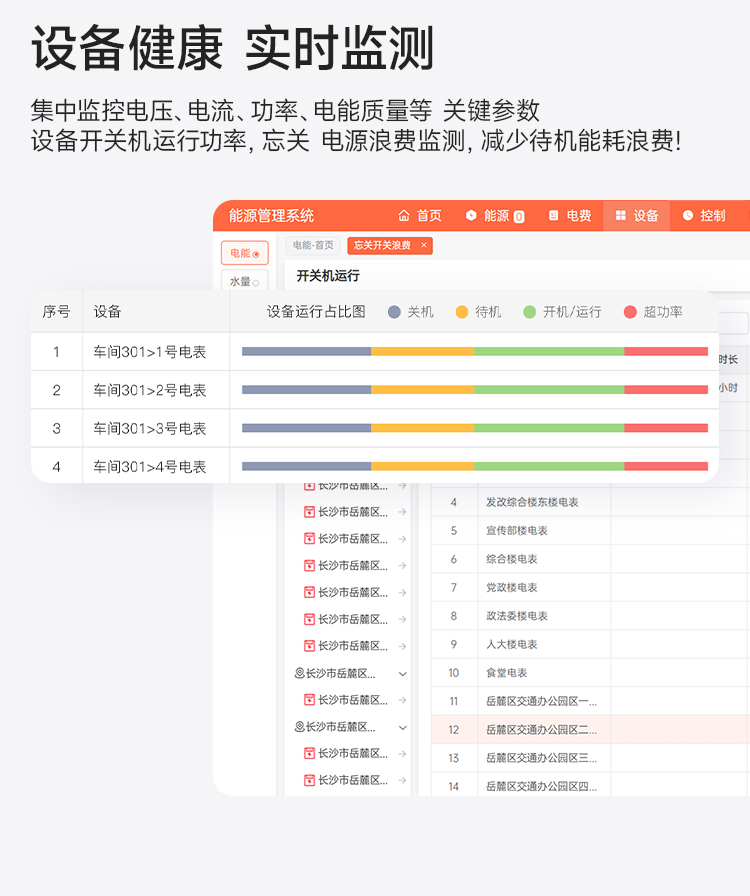Click the gray segment of 4号电表 bar
This screenshot has width=750, height=896.
click(306, 466)
